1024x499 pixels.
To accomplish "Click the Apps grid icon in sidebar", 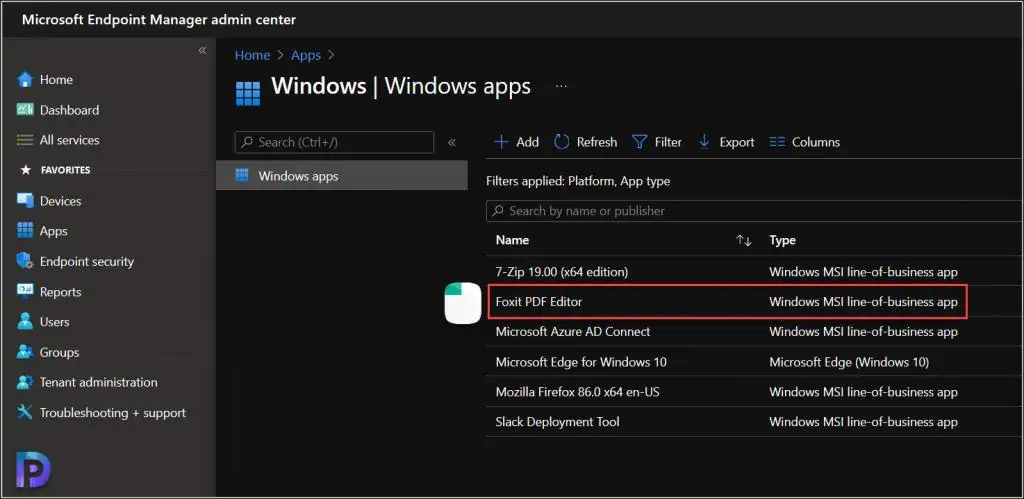I will coord(25,231).
